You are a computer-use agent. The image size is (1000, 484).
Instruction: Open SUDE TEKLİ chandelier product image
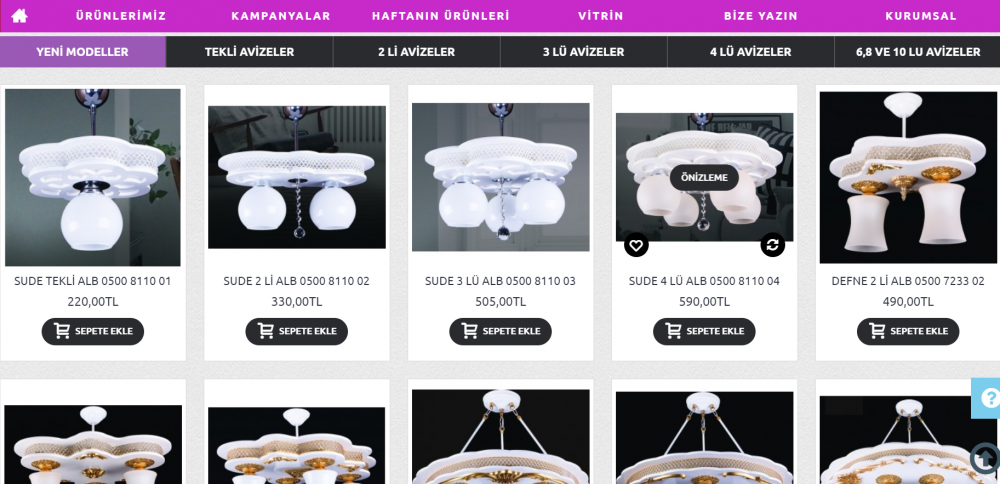[x=93, y=177]
